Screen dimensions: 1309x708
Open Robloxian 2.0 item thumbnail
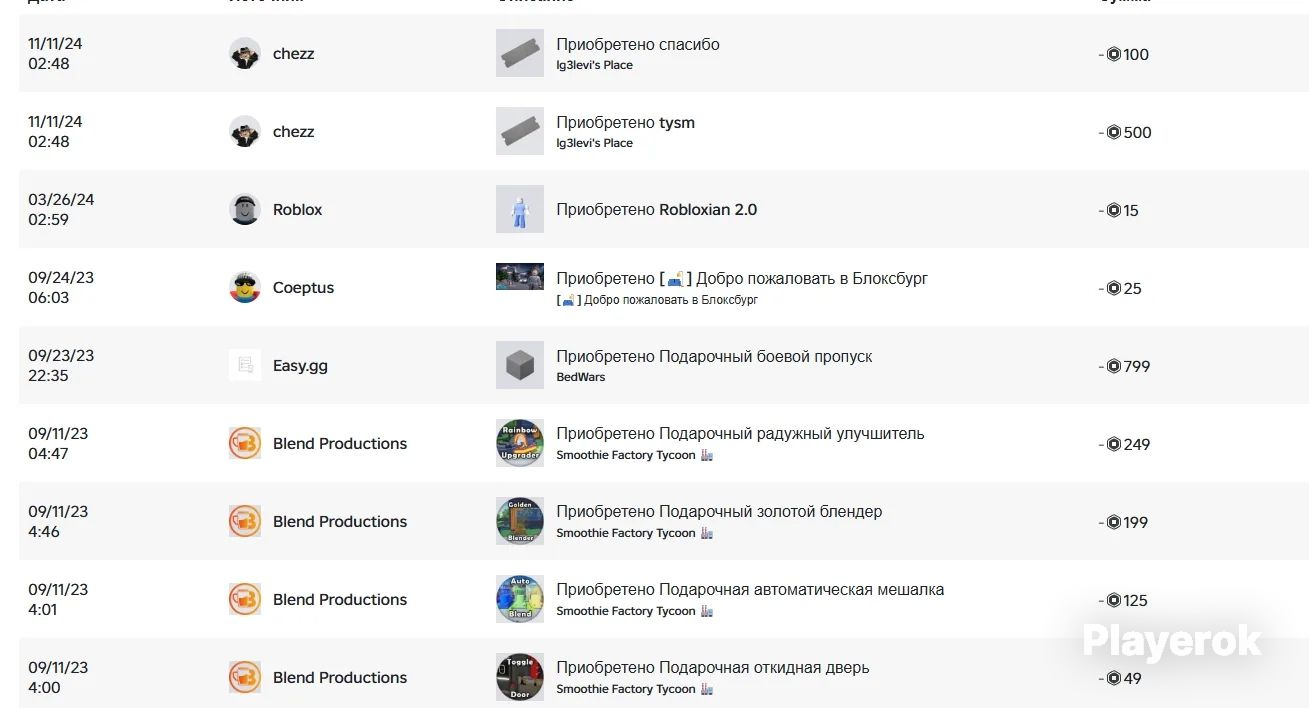520,210
